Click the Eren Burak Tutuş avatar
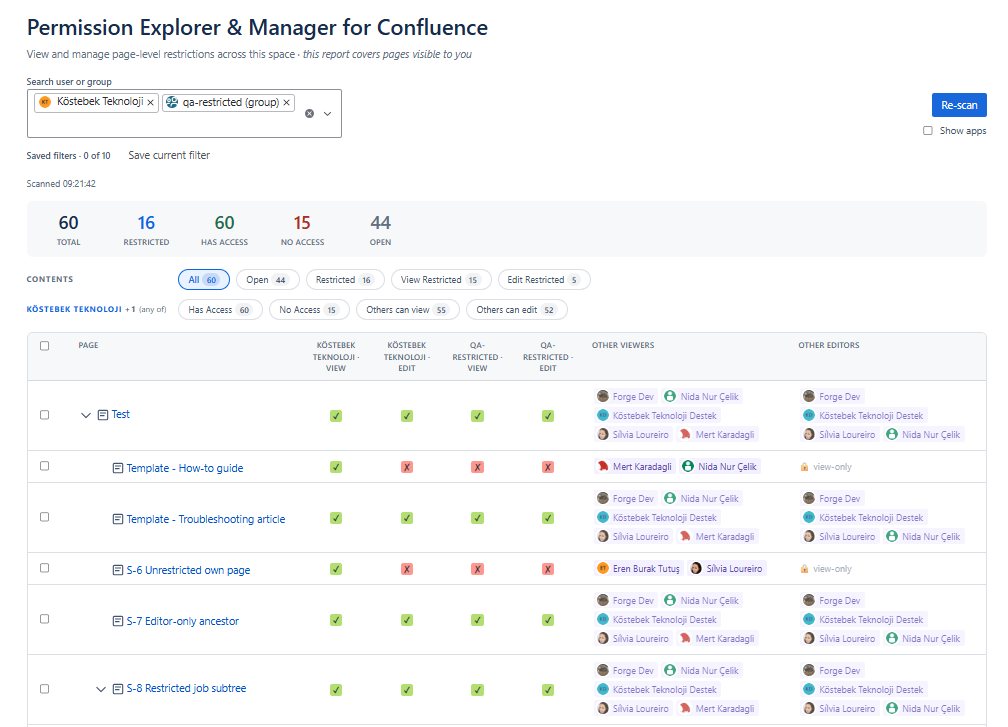Screen dimensions: 1008x727 tap(602, 568)
